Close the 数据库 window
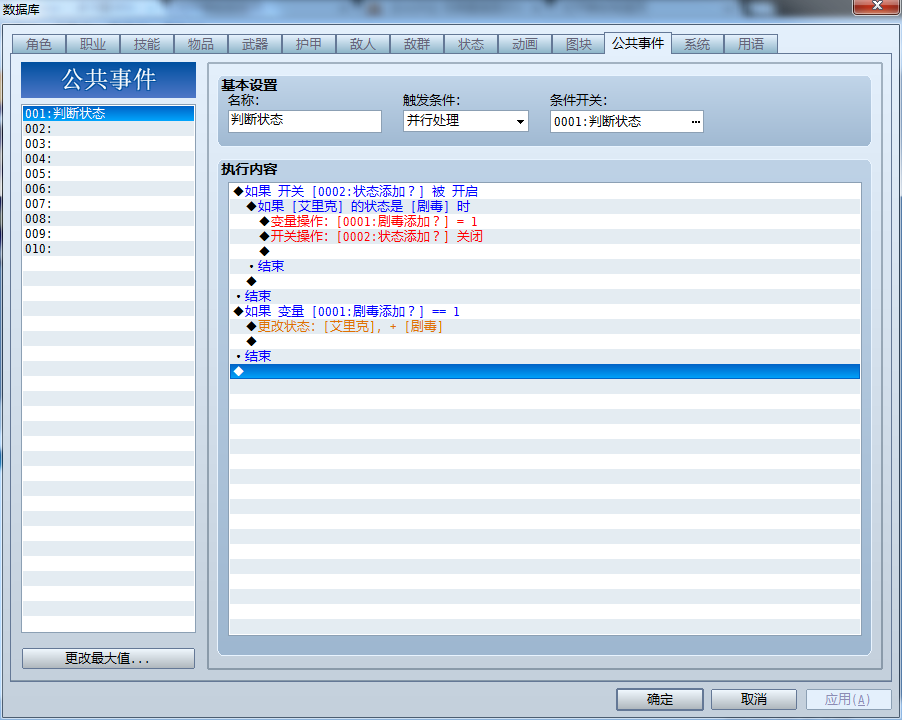 [877, 6]
